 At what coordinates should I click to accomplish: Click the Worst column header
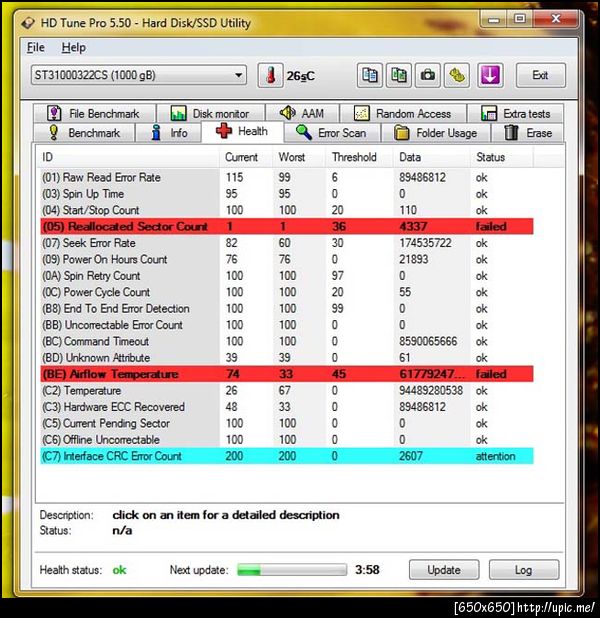click(x=299, y=157)
